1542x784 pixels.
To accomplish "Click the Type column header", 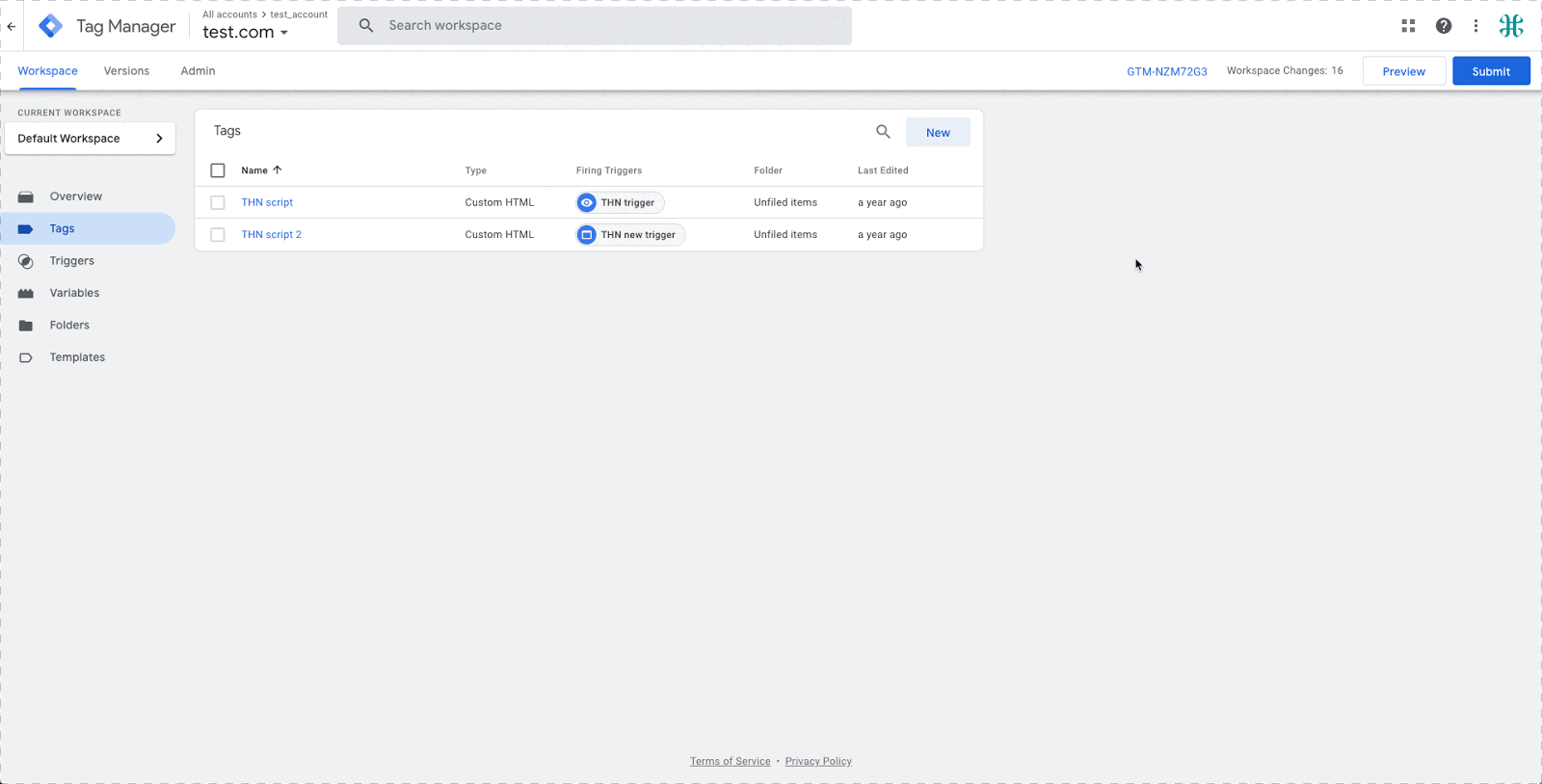I will (x=476, y=170).
